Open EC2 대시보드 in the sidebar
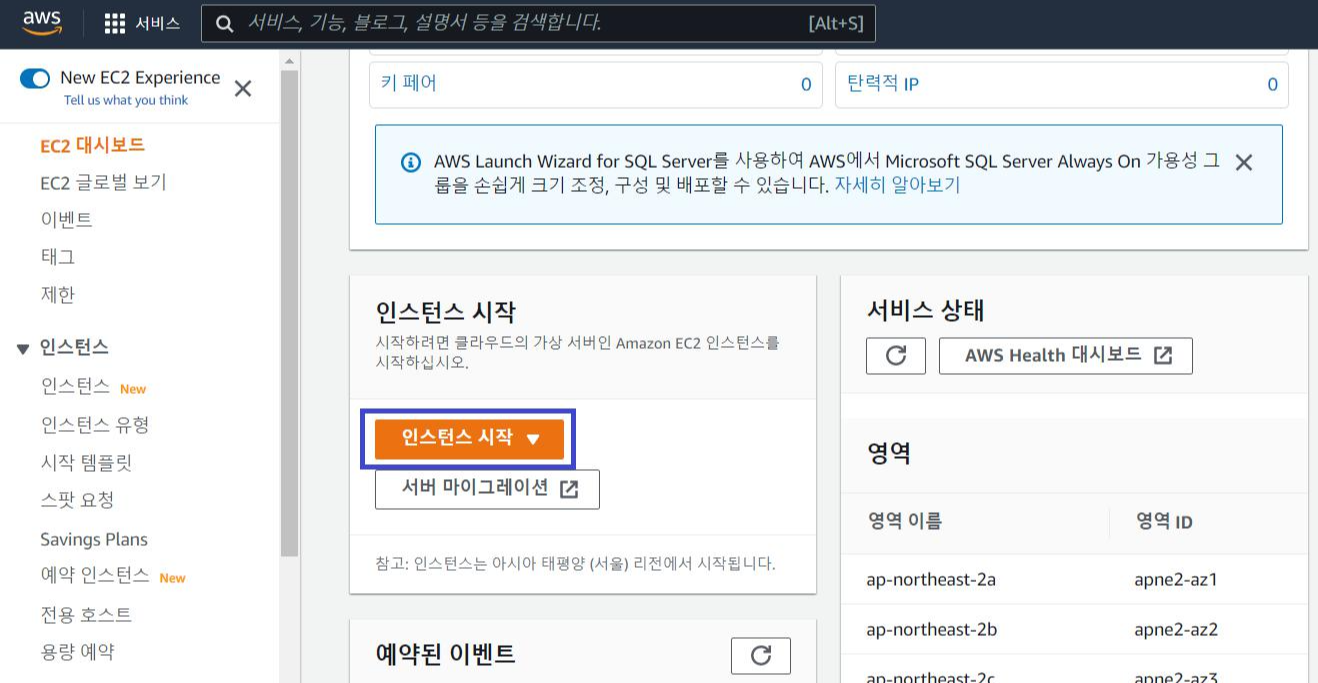The height and width of the screenshot is (683, 1318). coord(93,145)
